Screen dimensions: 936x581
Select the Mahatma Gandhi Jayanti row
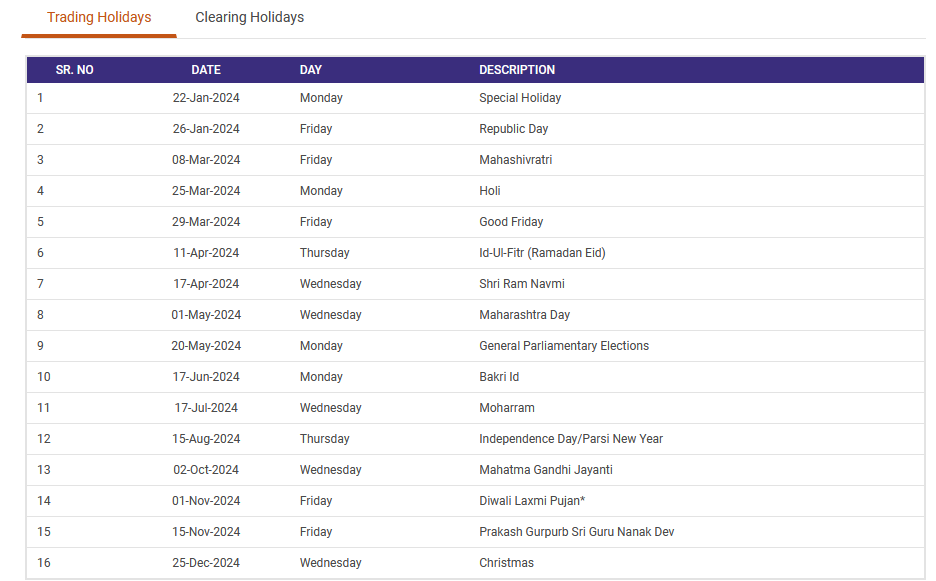(546, 469)
